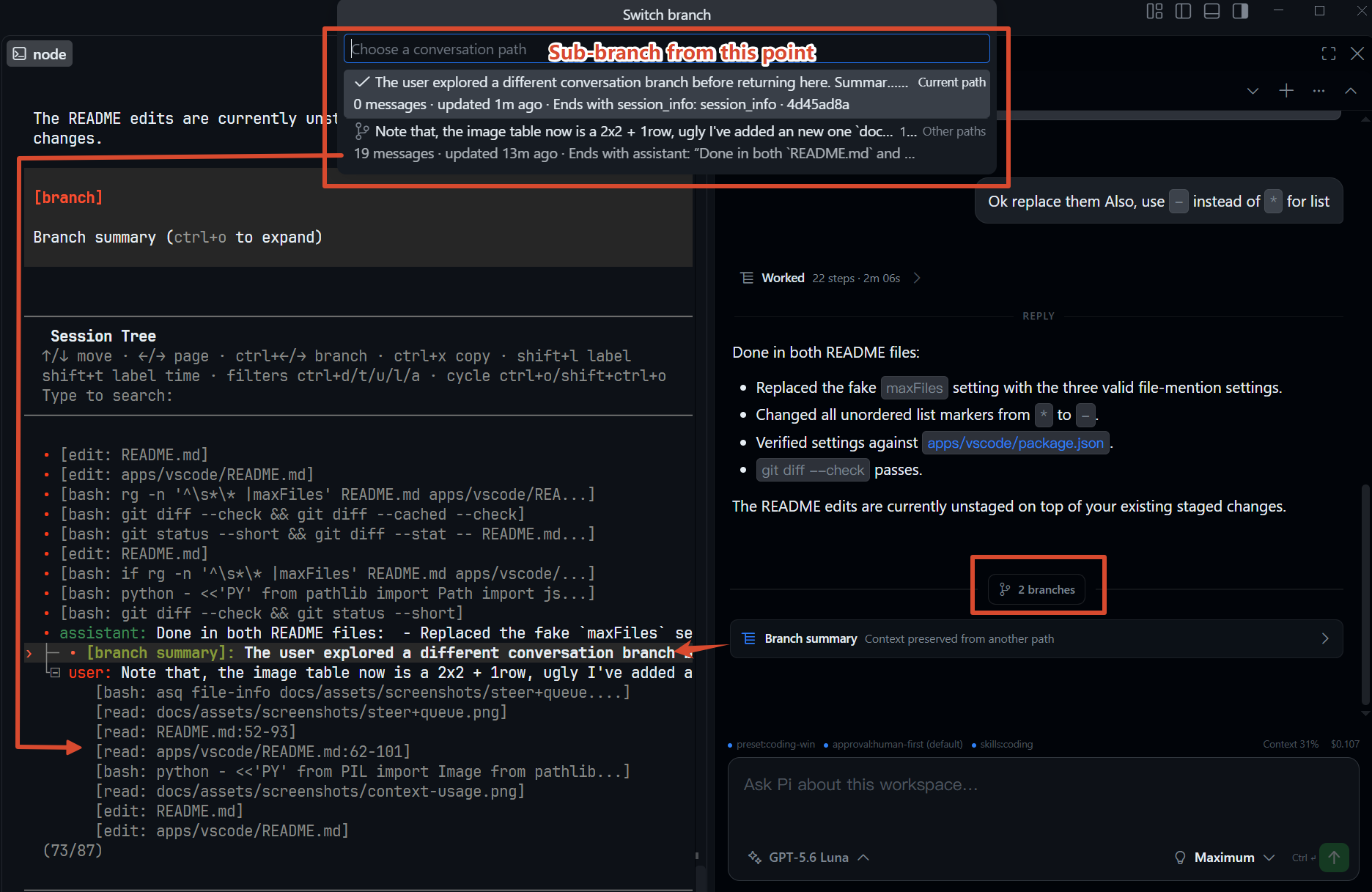
Task: Click the preset:coding-win status label
Action: point(775,744)
